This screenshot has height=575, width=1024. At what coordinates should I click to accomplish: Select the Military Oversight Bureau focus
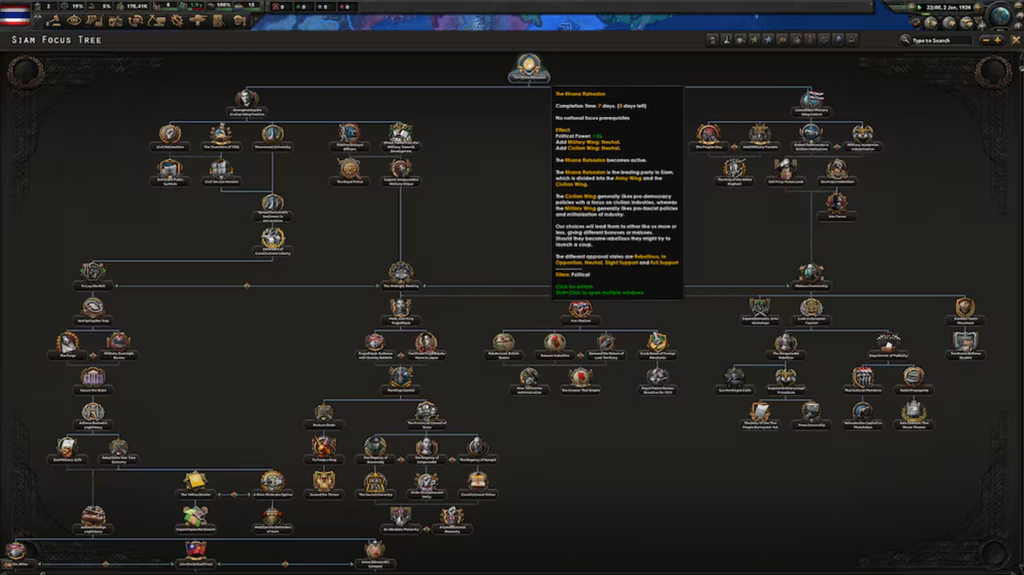point(118,345)
